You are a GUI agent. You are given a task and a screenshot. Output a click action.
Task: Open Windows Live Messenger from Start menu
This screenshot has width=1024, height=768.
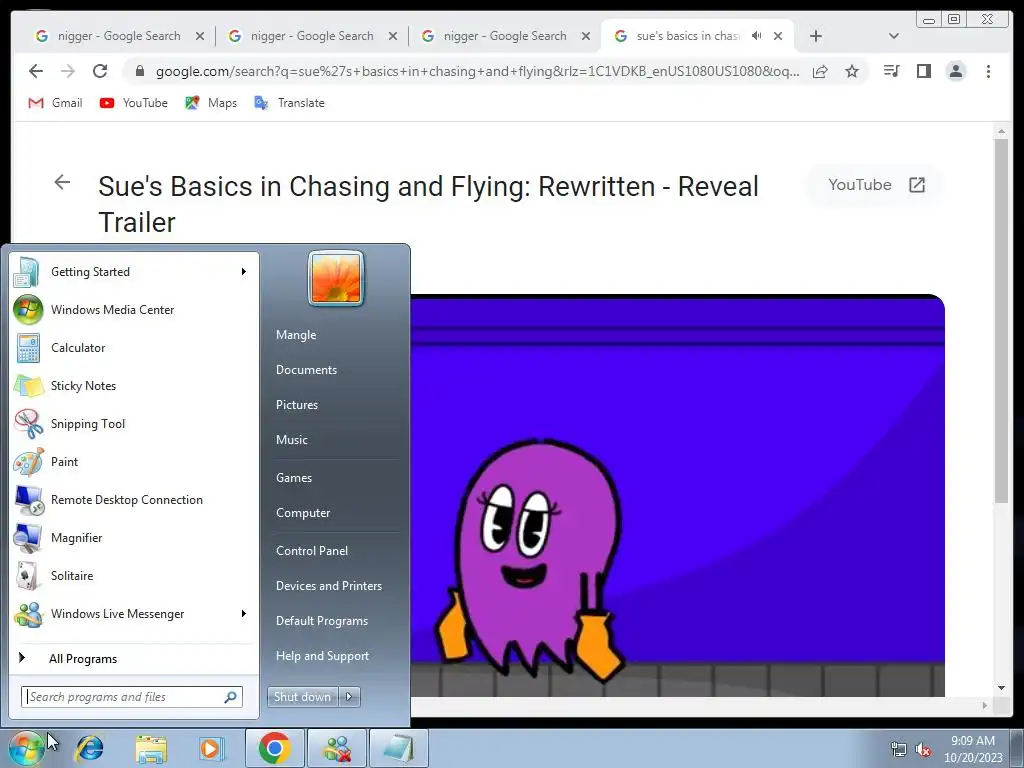pyautogui.click(x=134, y=613)
